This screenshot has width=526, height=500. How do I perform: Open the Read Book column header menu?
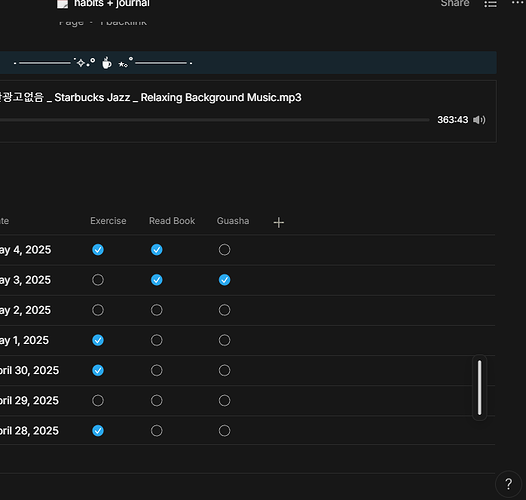click(x=172, y=221)
